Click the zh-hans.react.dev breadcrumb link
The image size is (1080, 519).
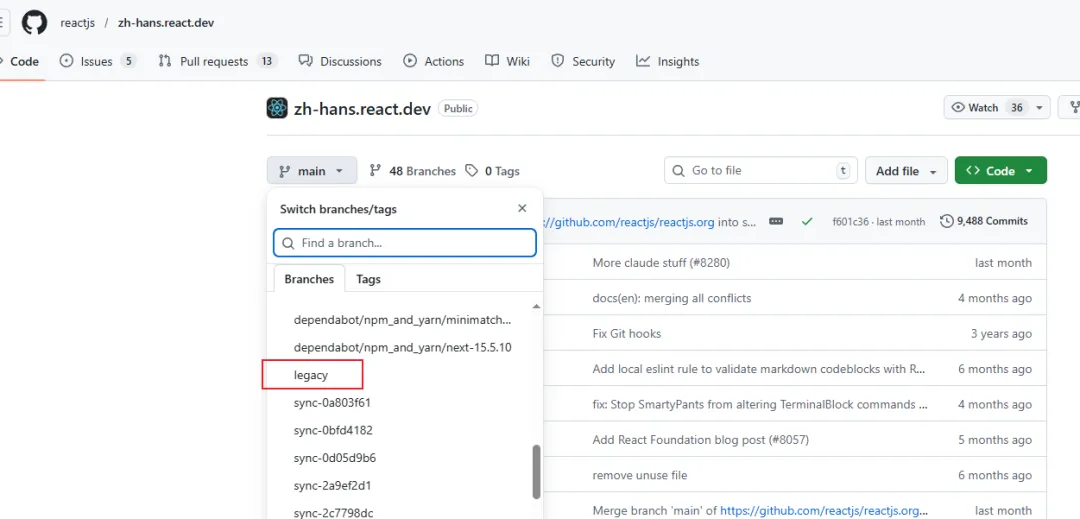166,23
